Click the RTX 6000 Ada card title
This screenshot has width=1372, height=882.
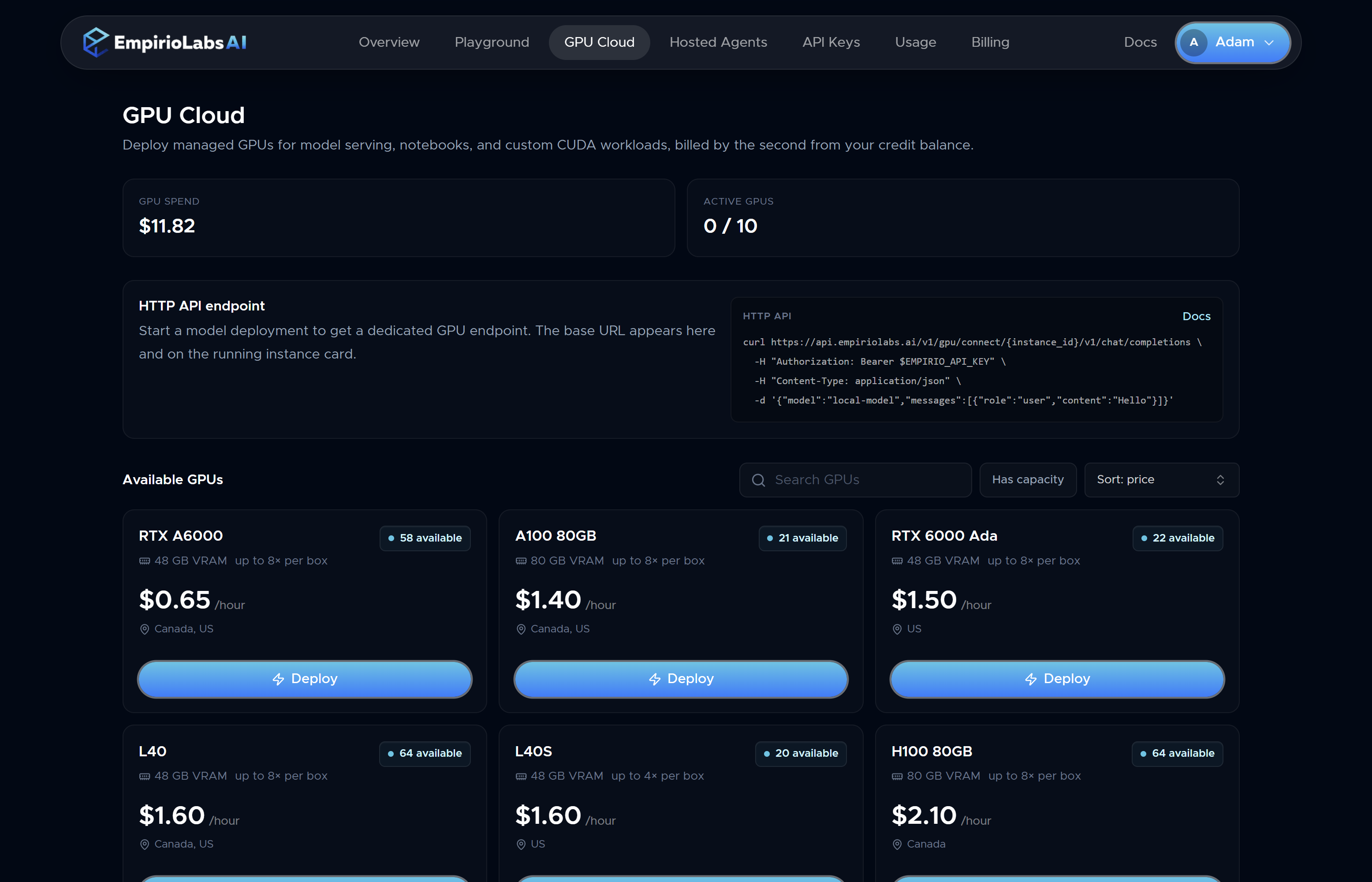pos(944,536)
